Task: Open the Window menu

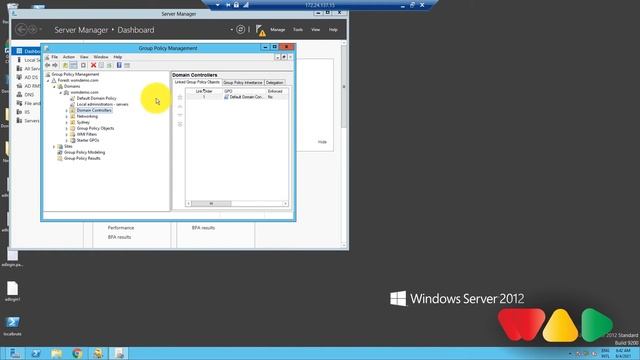Action: (x=101, y=57)
